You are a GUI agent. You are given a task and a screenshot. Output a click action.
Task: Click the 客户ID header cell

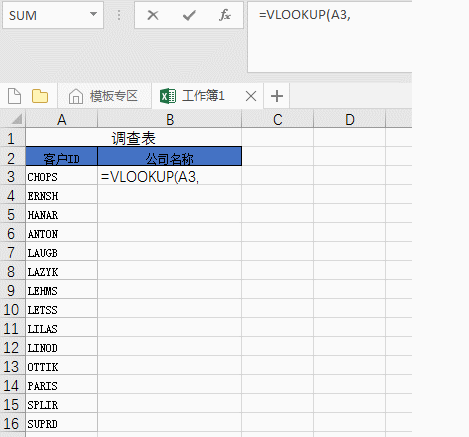(x=62, y=157)
